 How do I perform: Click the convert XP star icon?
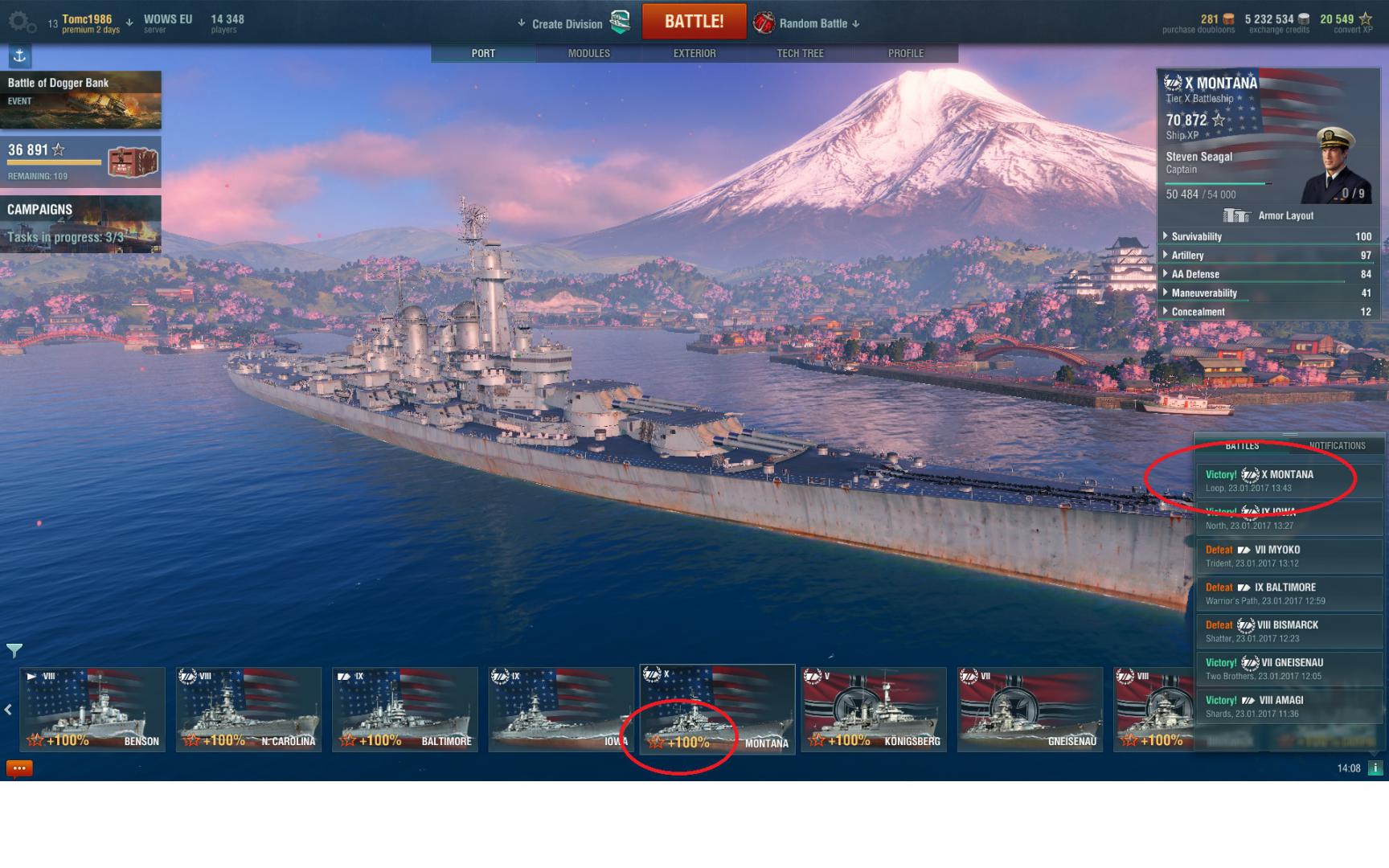[1366, 19]
